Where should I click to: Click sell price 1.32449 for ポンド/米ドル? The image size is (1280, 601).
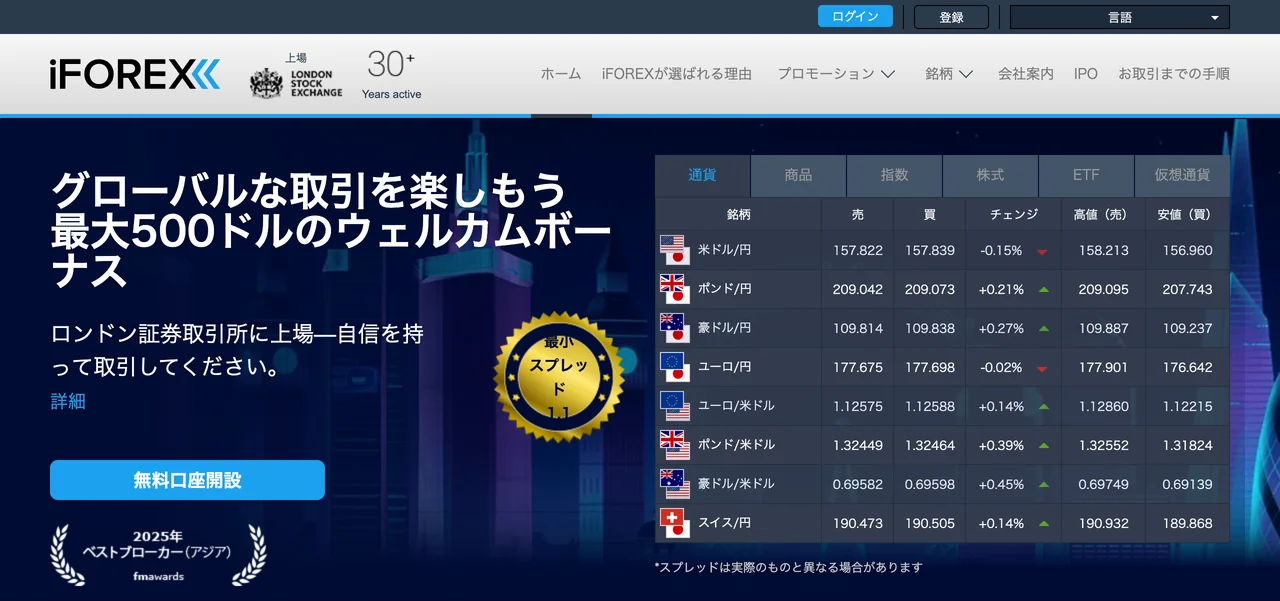pyautogui.click(x=858, y=445)
